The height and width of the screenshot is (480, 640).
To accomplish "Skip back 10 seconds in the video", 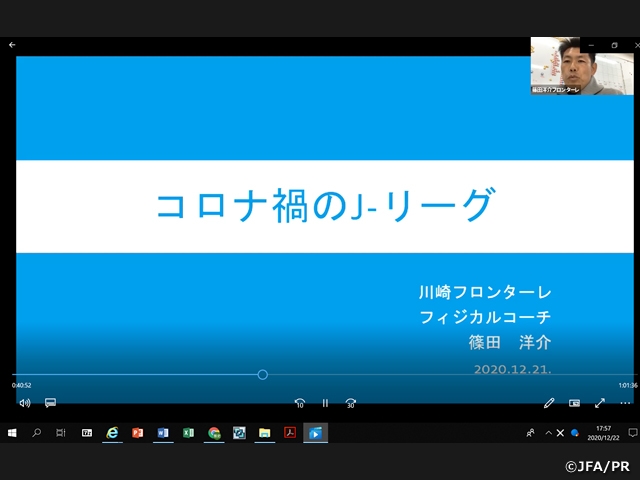I will tap(299, 403).
